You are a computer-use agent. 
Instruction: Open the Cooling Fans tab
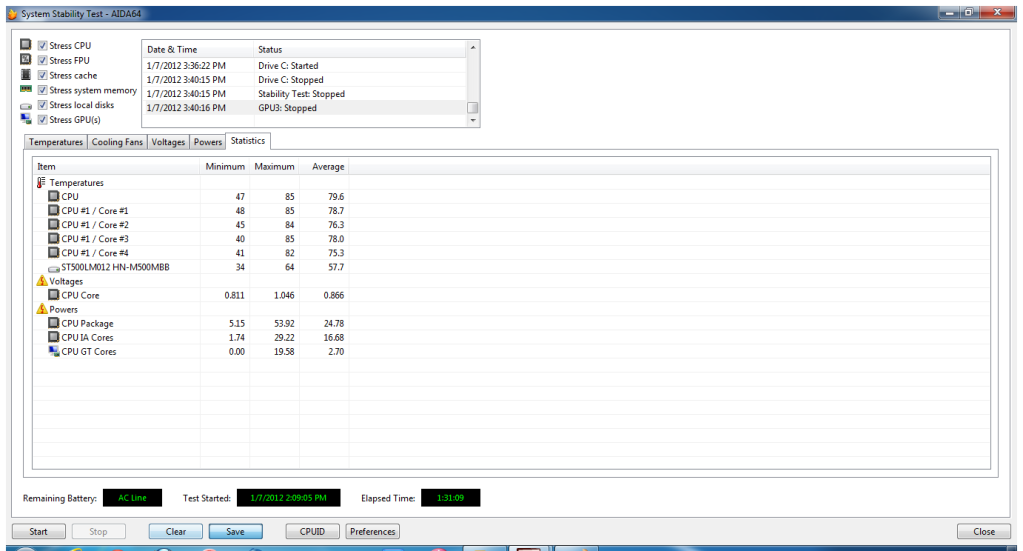click(117, 142)
